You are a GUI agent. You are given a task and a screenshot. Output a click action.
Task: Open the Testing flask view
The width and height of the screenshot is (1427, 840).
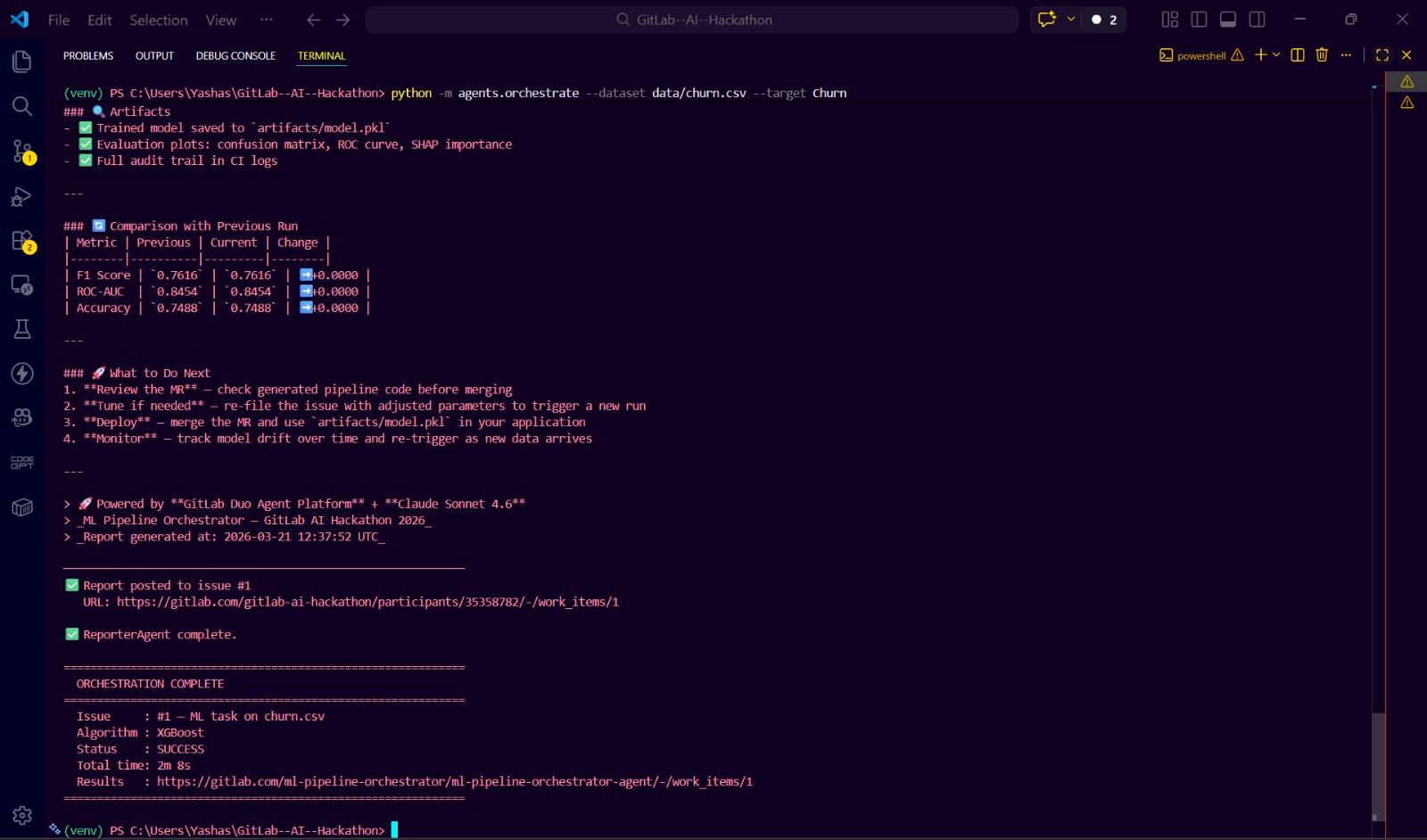pyautogui.click(x=22, y=329)
